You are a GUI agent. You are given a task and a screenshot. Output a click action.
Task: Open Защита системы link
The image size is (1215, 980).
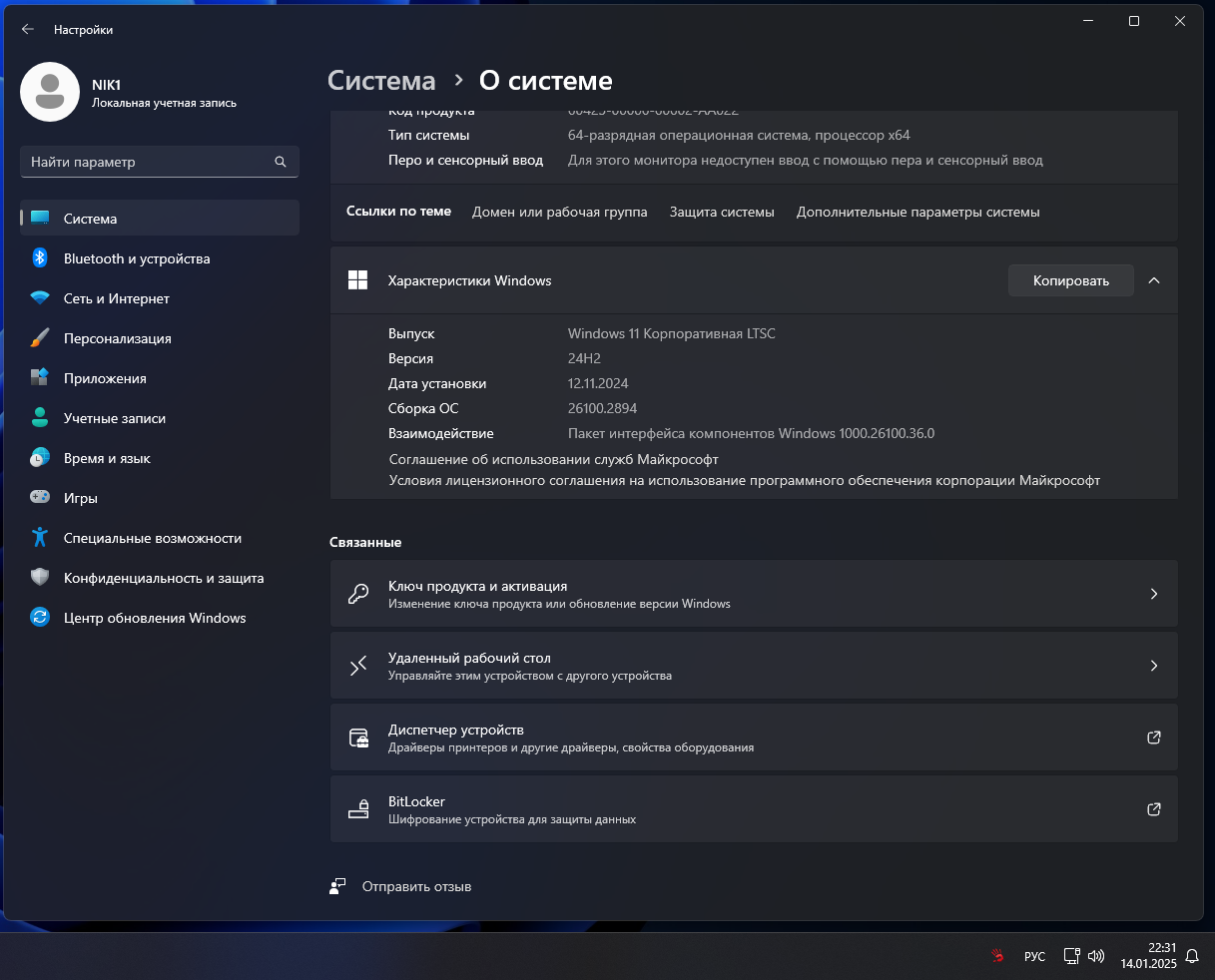click(x=722, y=212)
